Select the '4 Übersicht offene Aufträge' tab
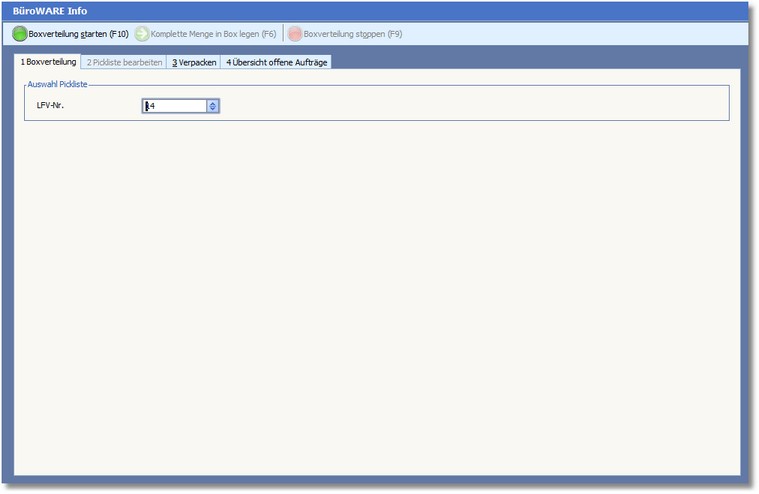The height and width of the screenshot is (494, 759). [x=275, y=62]
